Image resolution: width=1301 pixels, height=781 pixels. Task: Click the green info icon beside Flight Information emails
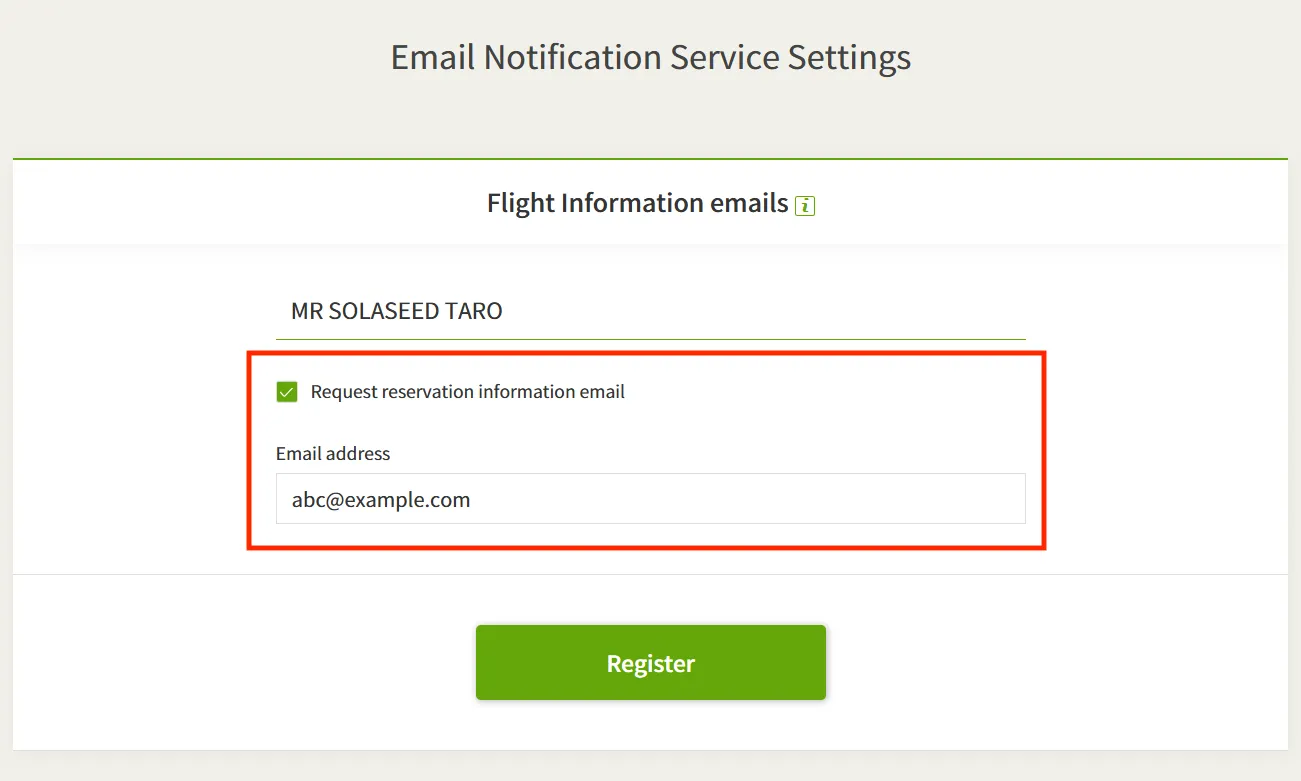click(x=805, y=206)
